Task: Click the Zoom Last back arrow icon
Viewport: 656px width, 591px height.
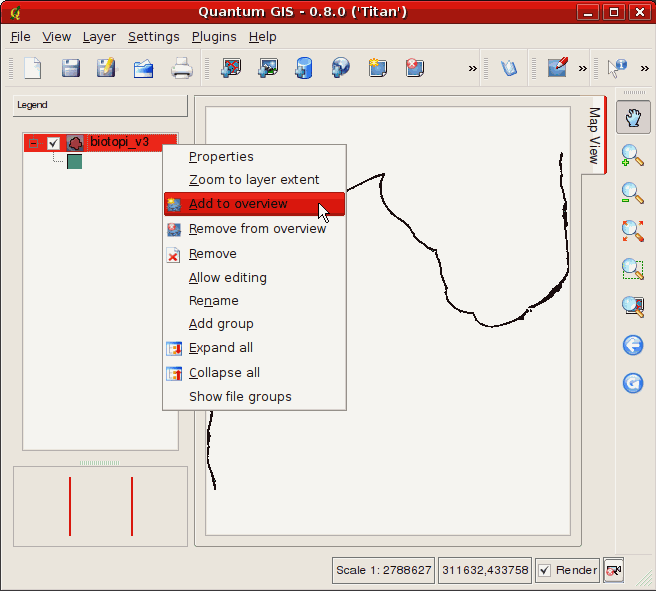Action: coord(633,345)
